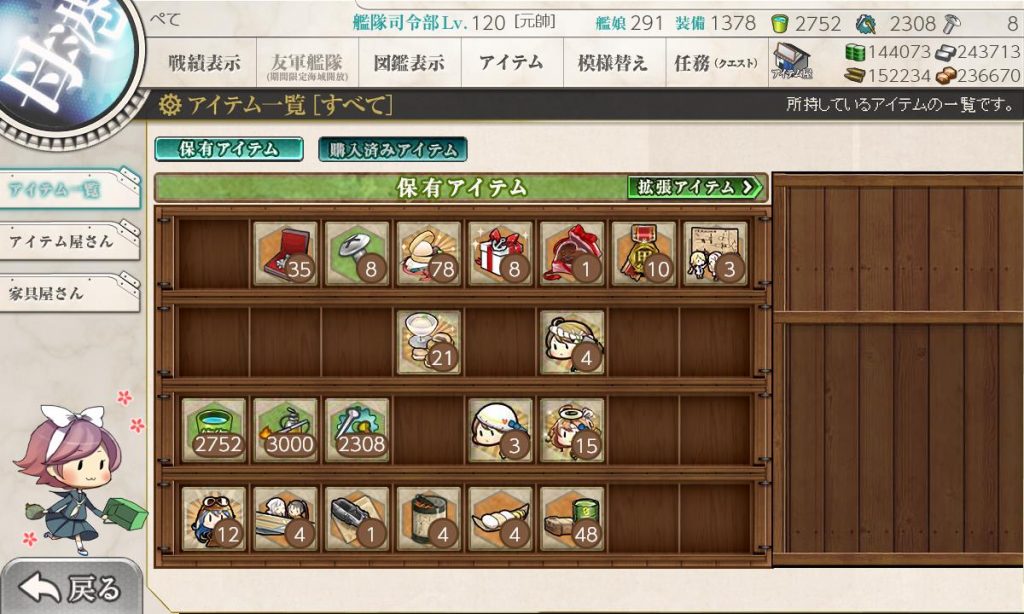Open the item shop house icon
The image size is (1024, 614).
click(792, 61)
